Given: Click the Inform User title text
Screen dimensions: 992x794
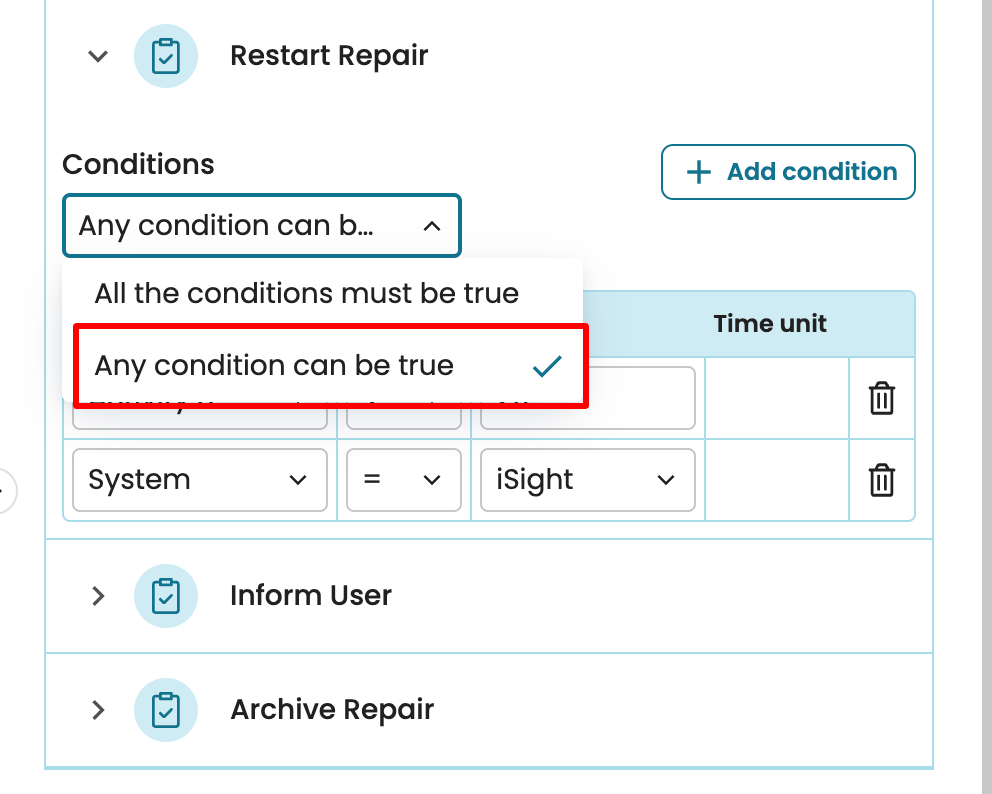Looking at the screenshot, I should click(311, 596).
